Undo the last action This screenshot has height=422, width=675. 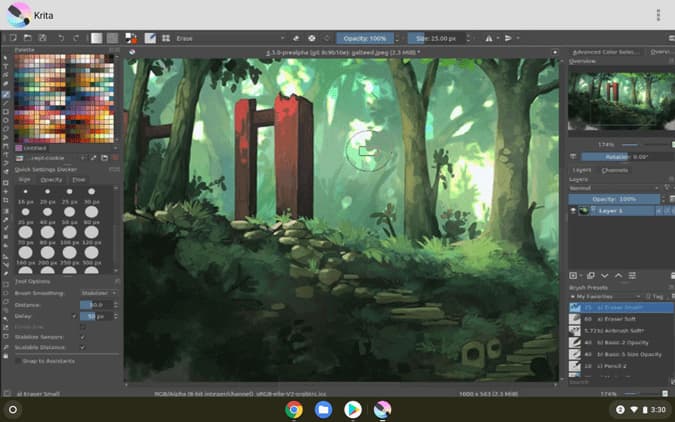[61, 38]
